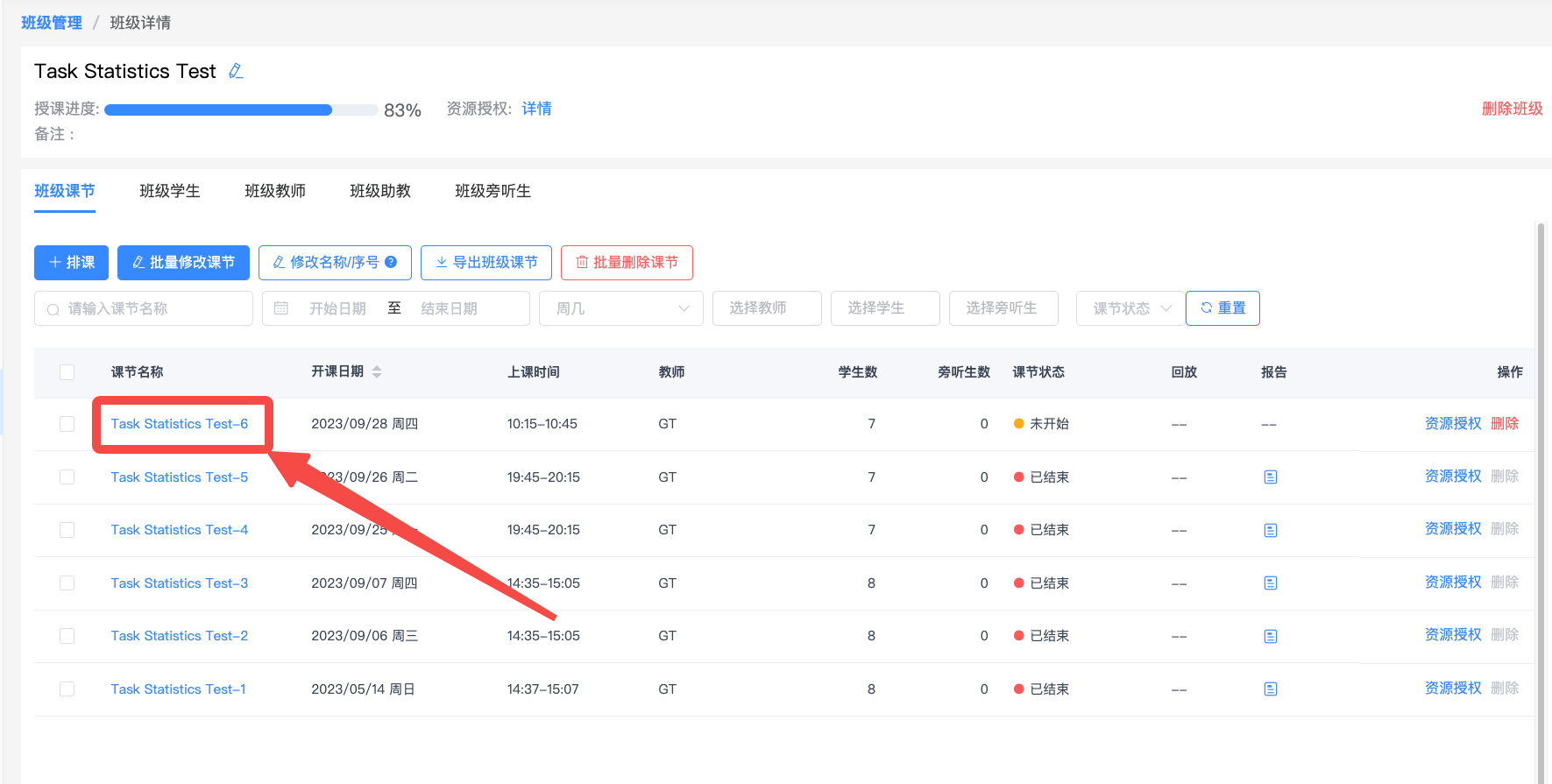The image size is (1552, 784).
Task: Open report icon for Task Statistics Test-2
Action: click(1271, 636)
